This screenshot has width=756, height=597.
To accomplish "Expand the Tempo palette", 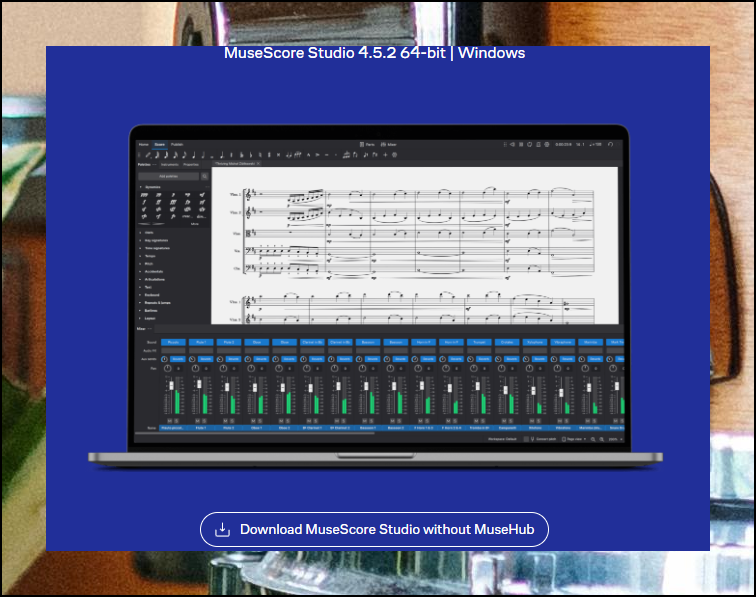I will [141, 256].
